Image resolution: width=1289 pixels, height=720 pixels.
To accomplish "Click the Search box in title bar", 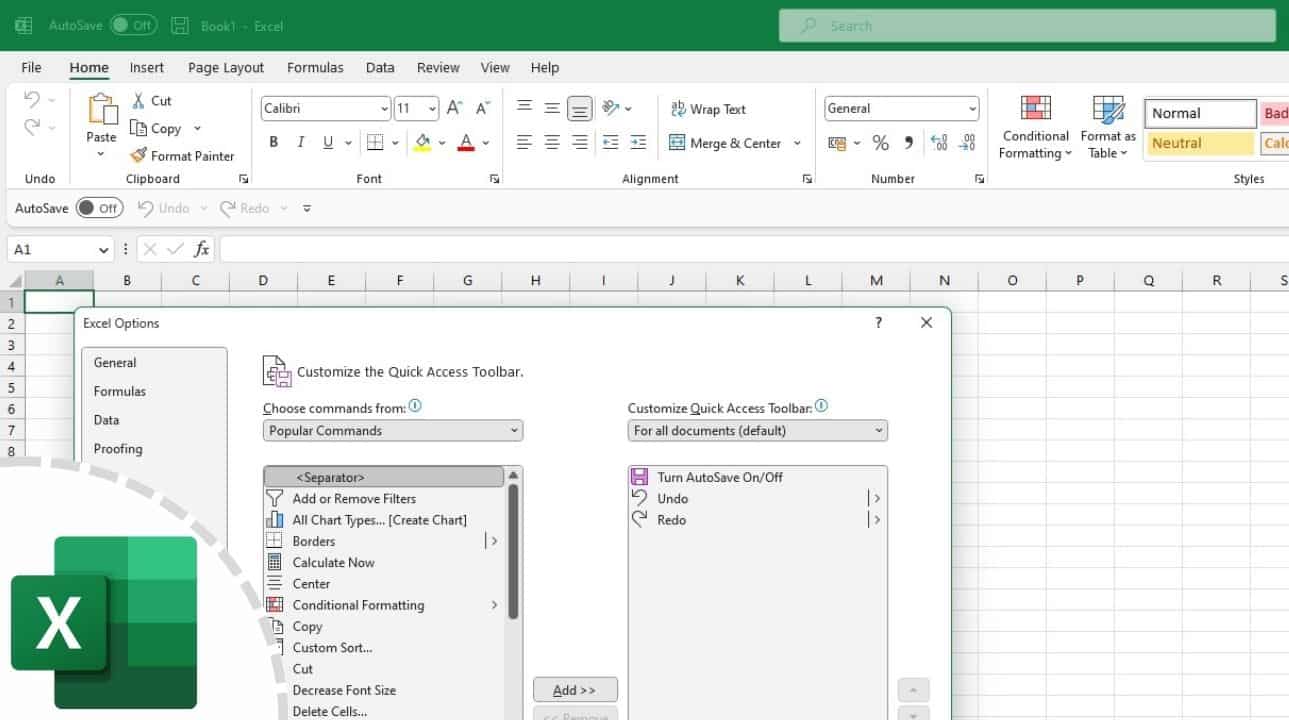I will (x=1027, y=26).
